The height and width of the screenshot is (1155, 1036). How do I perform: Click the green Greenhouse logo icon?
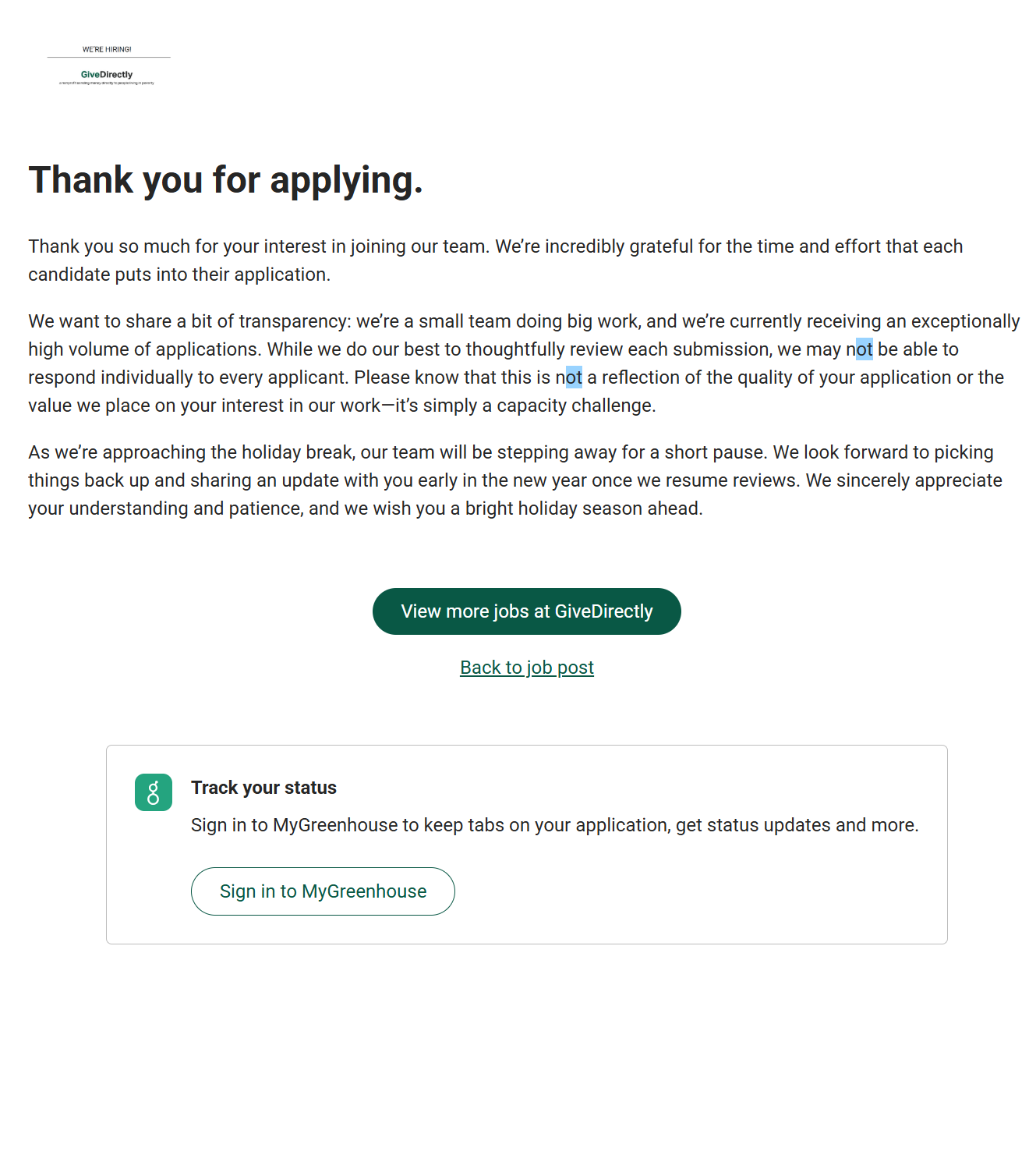point(154,792)
